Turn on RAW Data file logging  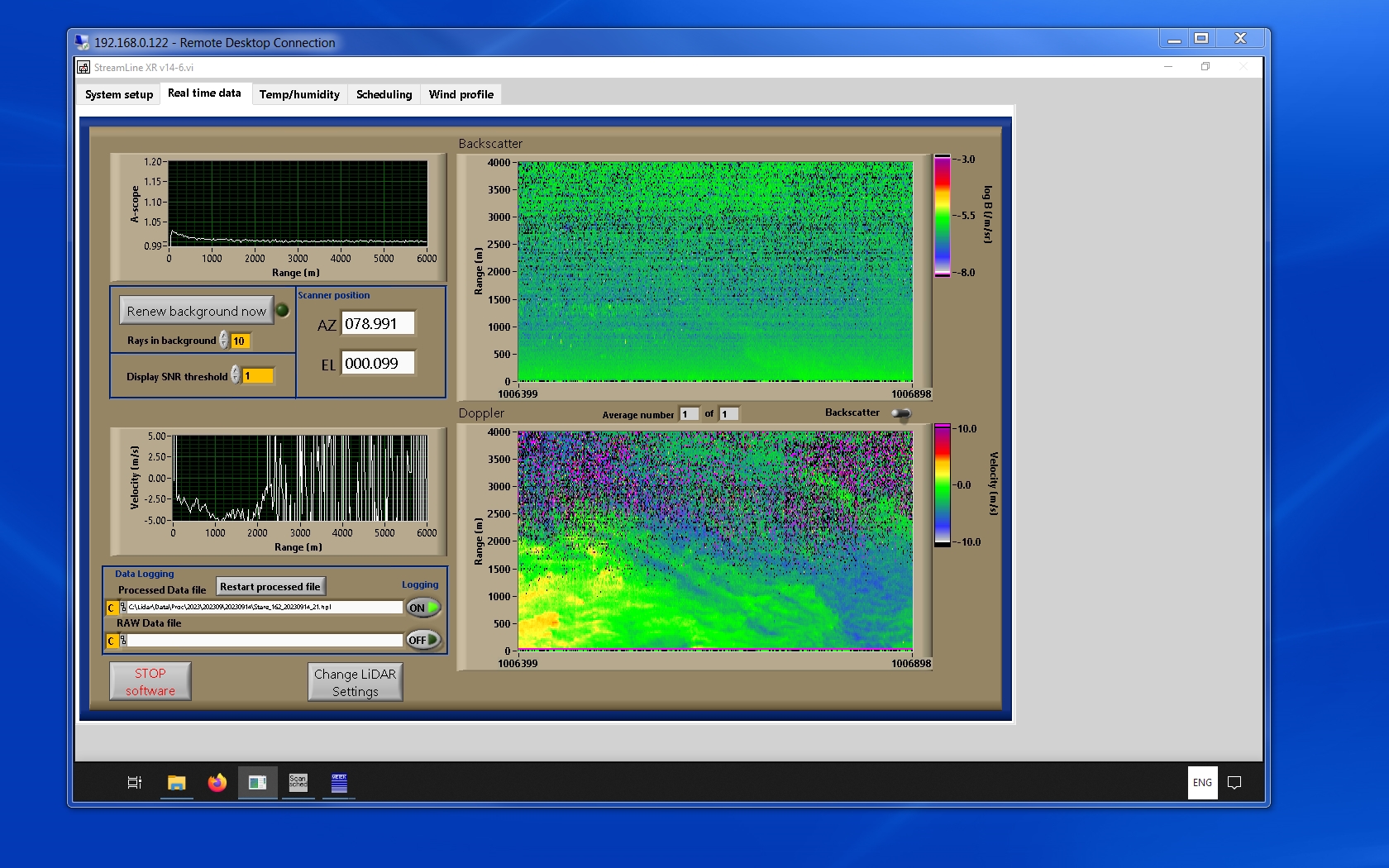click(422, 640)
